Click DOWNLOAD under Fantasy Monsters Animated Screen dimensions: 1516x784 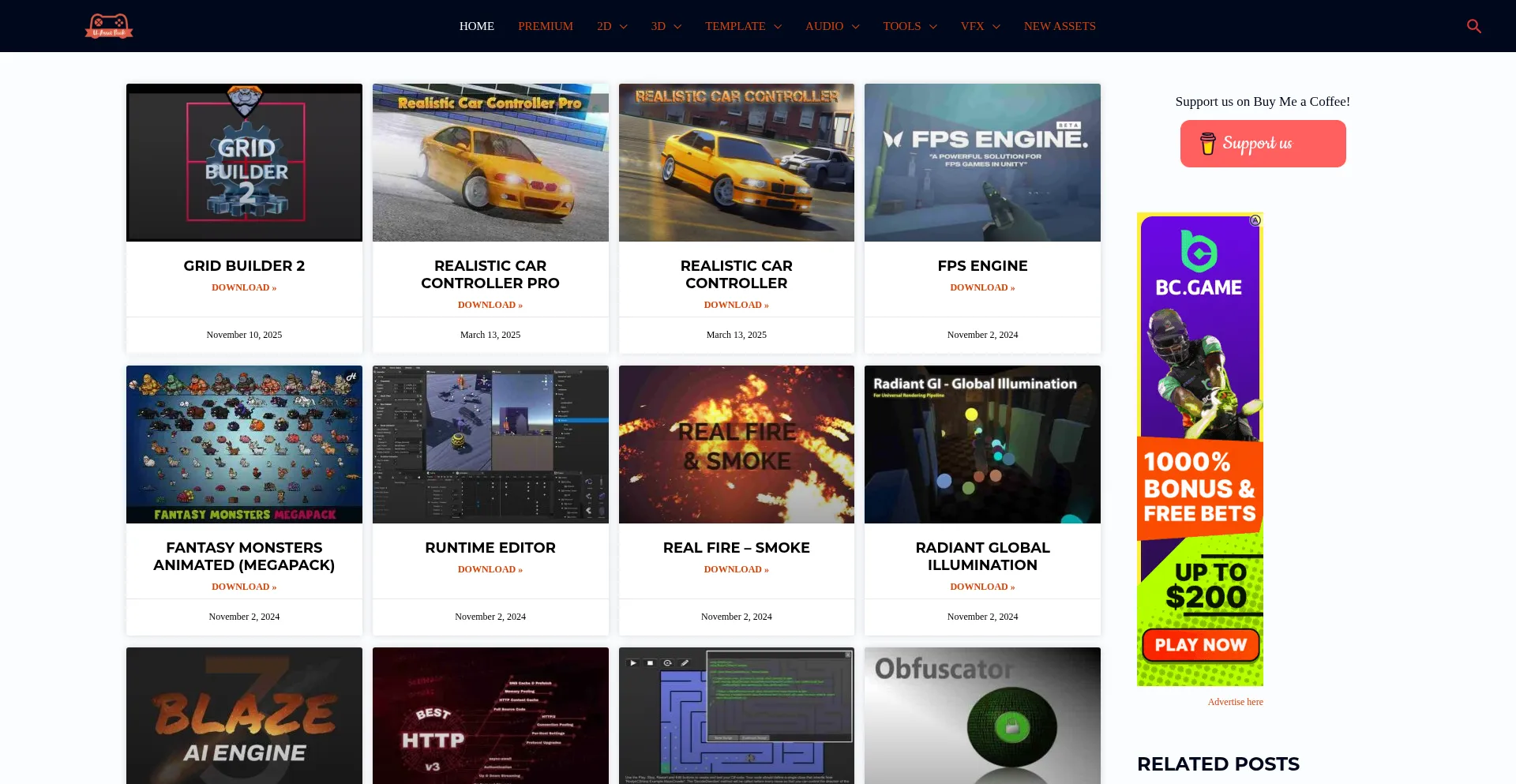[244, 587]
